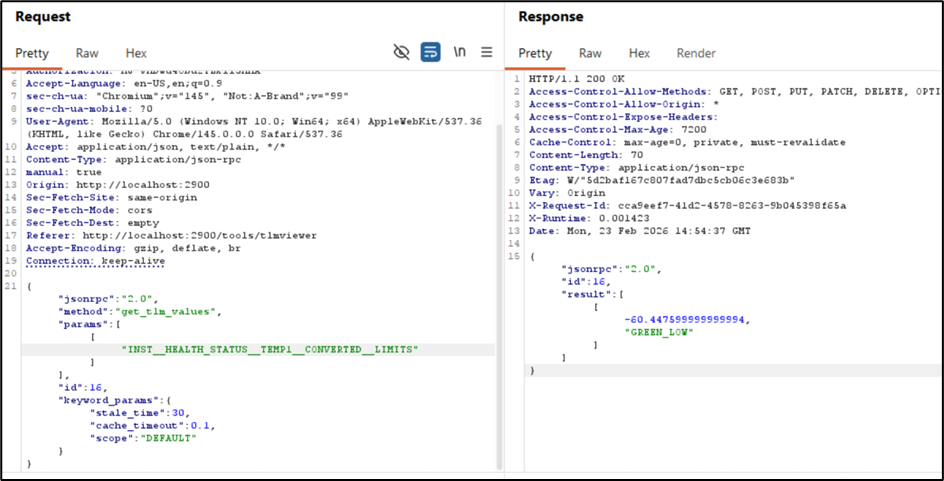This screenshot has width=944, height=481.
Task: Toggle the word wrap icon in Request
Action: pos(430,52)
